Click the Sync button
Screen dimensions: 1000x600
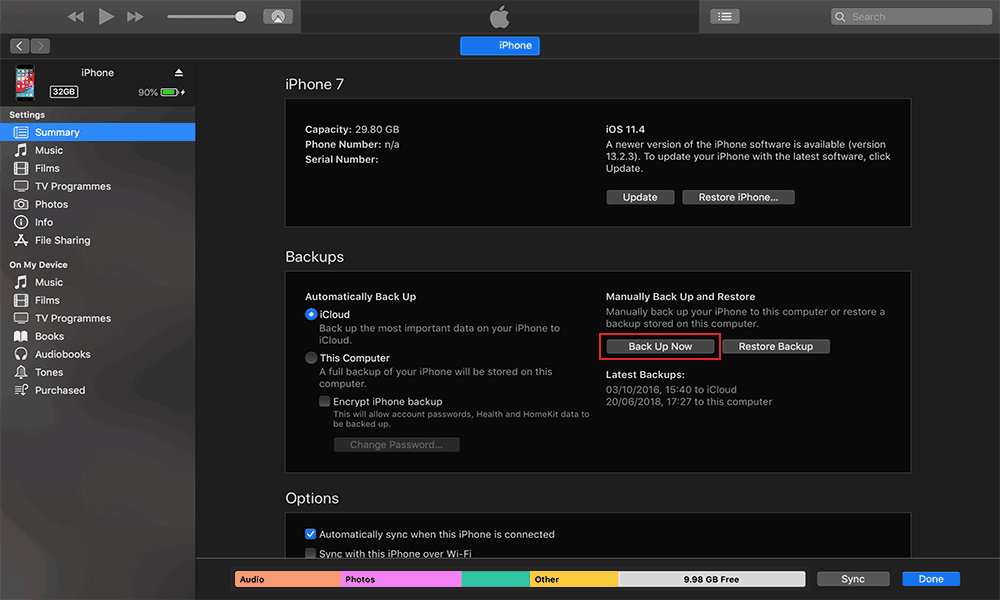click(x=853, y=579)
